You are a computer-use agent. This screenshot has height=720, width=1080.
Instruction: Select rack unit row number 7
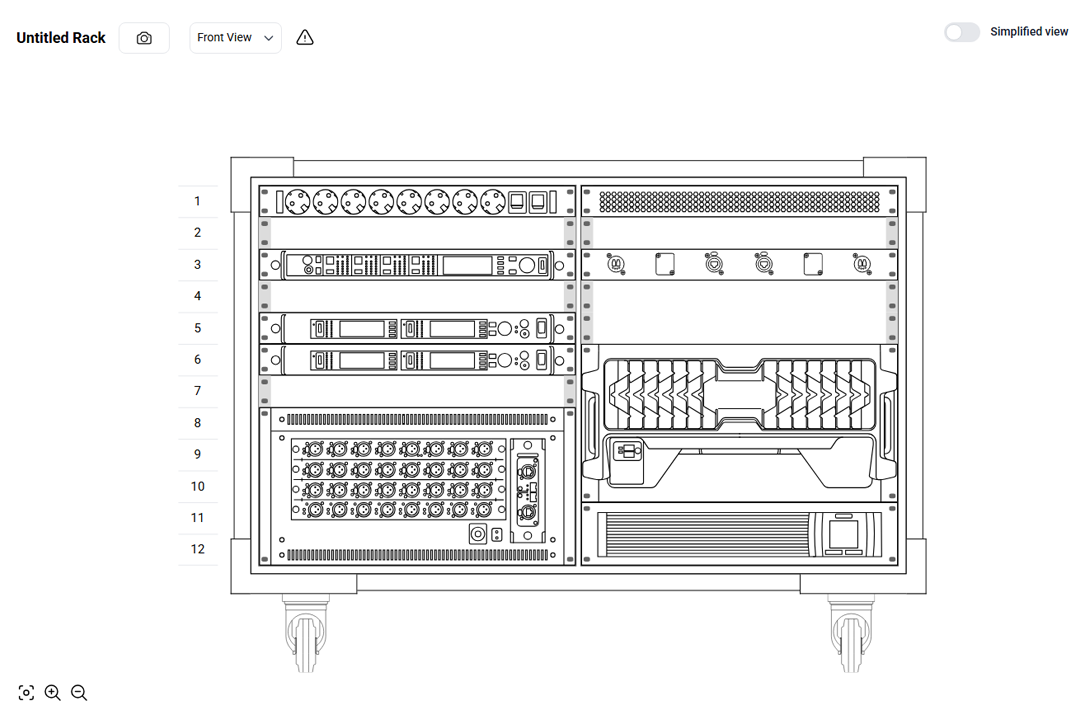[x=198, y=391]
